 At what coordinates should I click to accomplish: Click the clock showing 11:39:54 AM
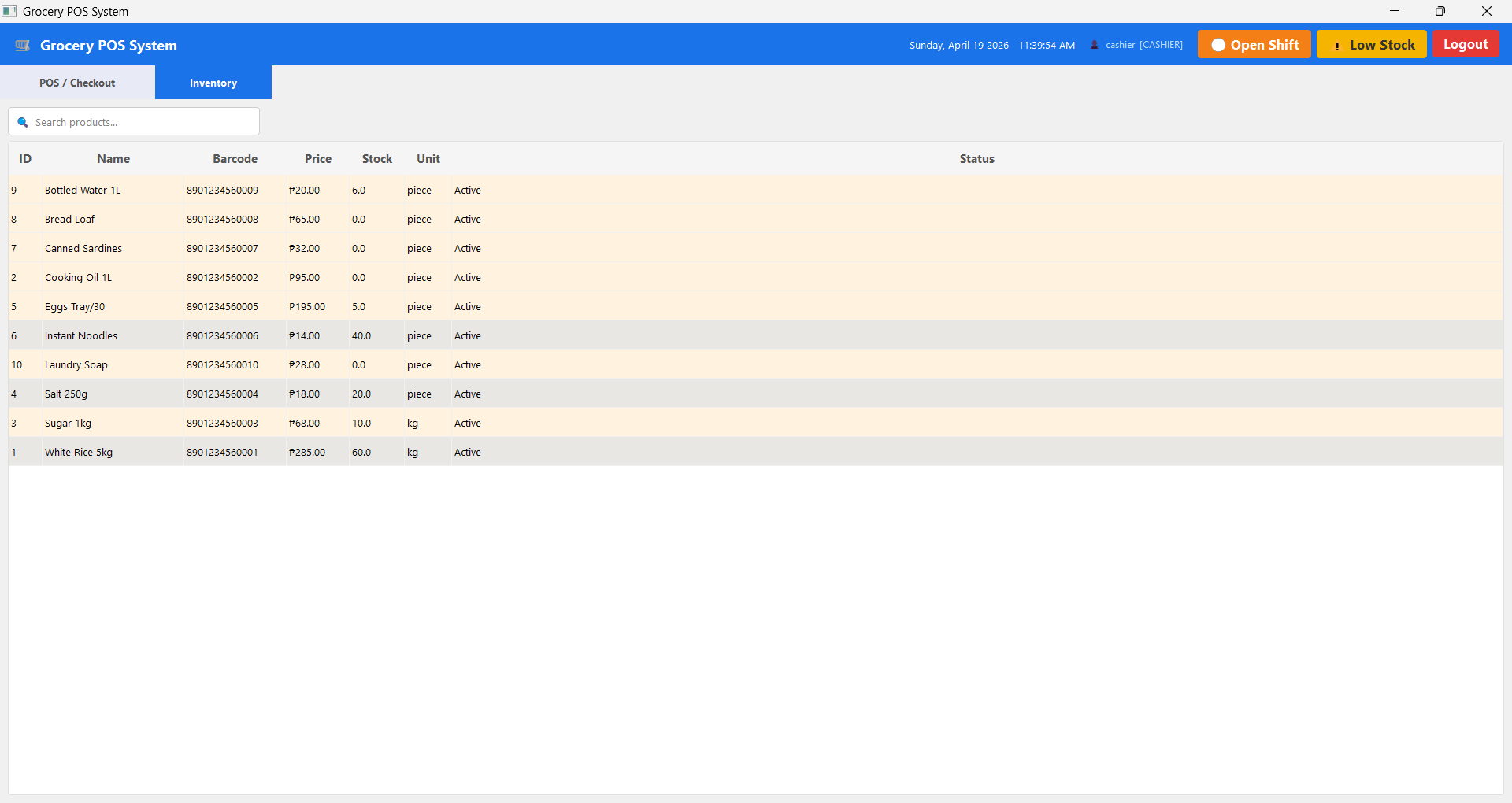(1047, 46)
